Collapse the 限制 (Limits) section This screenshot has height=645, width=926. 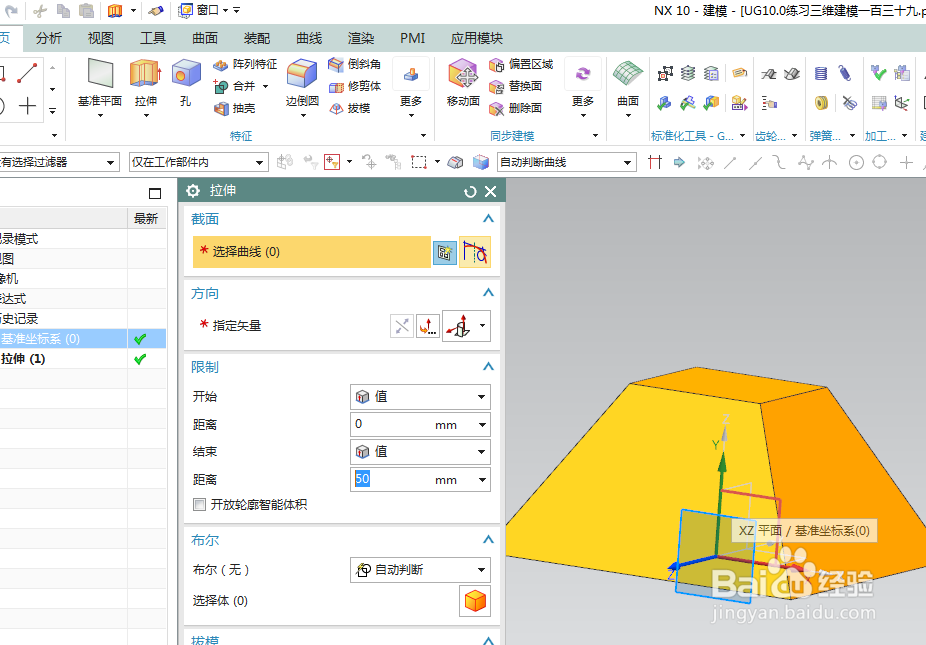tap(488, 366)
